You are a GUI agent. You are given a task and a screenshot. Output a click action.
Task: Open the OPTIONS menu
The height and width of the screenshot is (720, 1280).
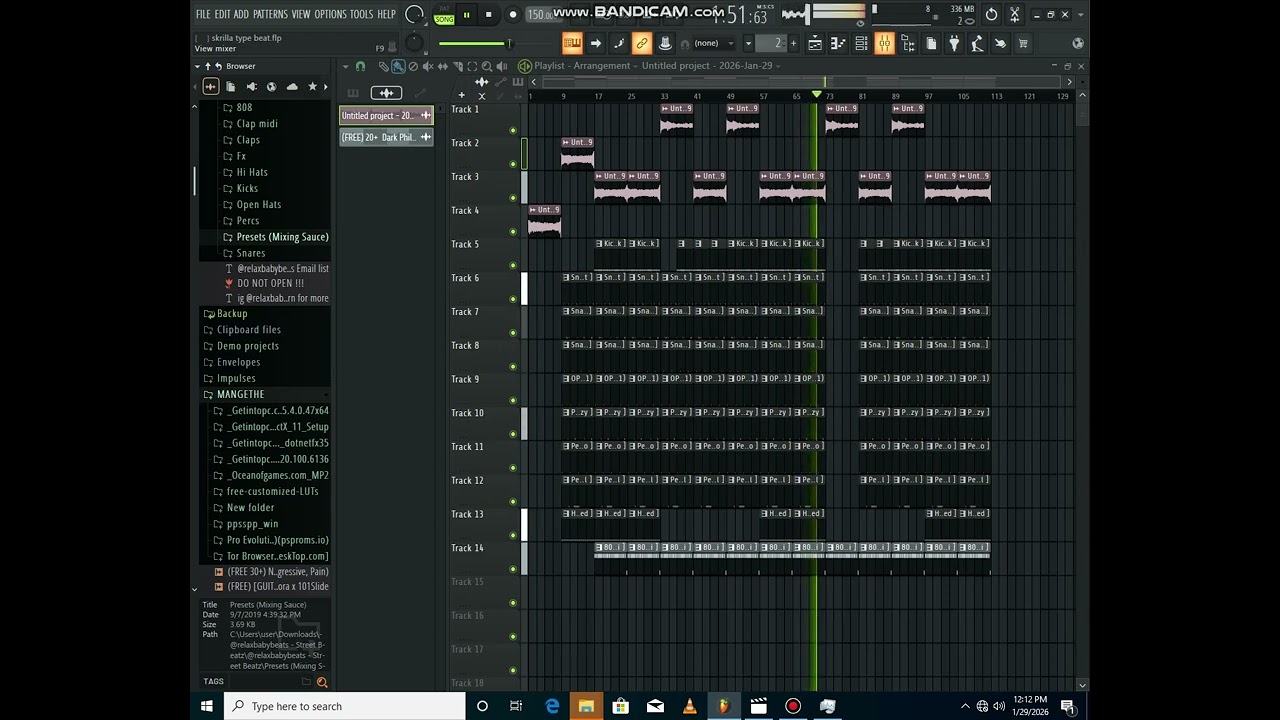[x=330, y=14]
